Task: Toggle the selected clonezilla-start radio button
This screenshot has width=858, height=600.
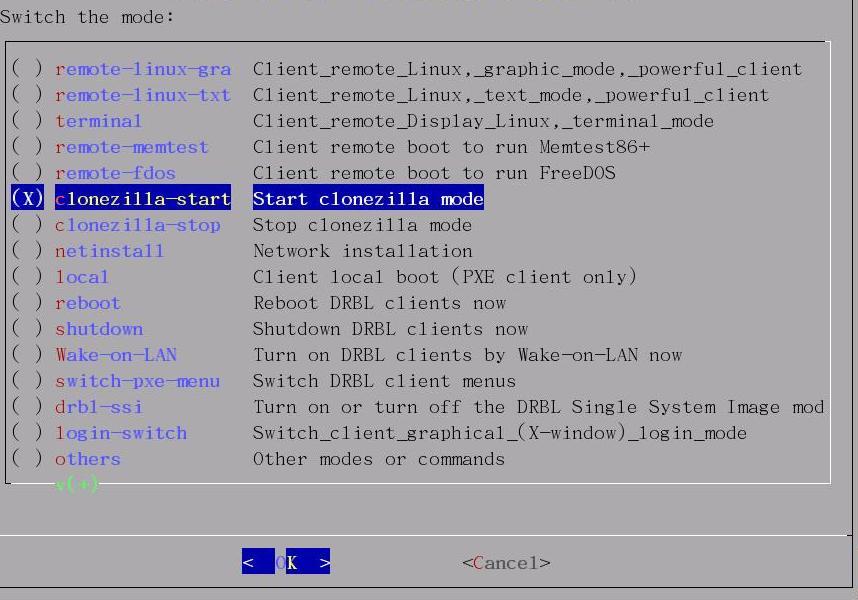Action: [27, 199]
